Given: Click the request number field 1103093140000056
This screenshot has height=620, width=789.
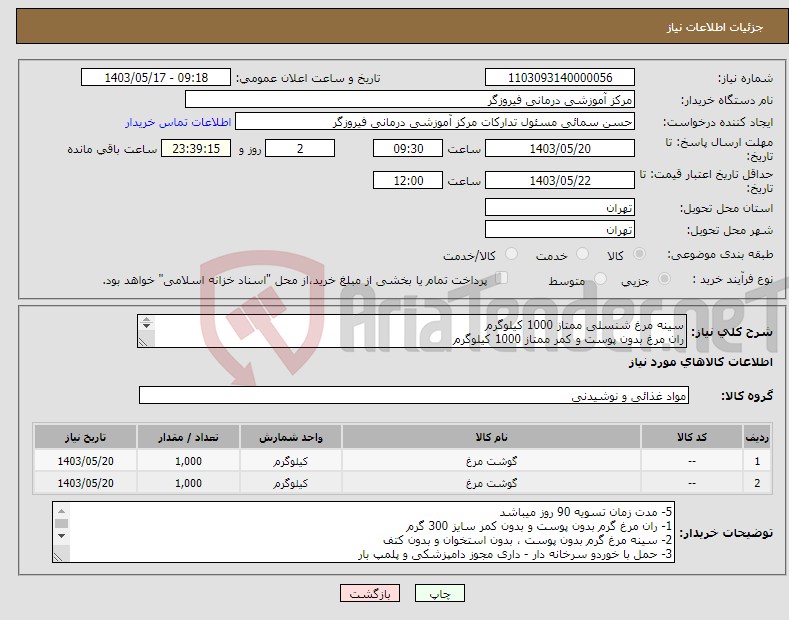Looking at the screenshot, I should click(x=560, y=78).
